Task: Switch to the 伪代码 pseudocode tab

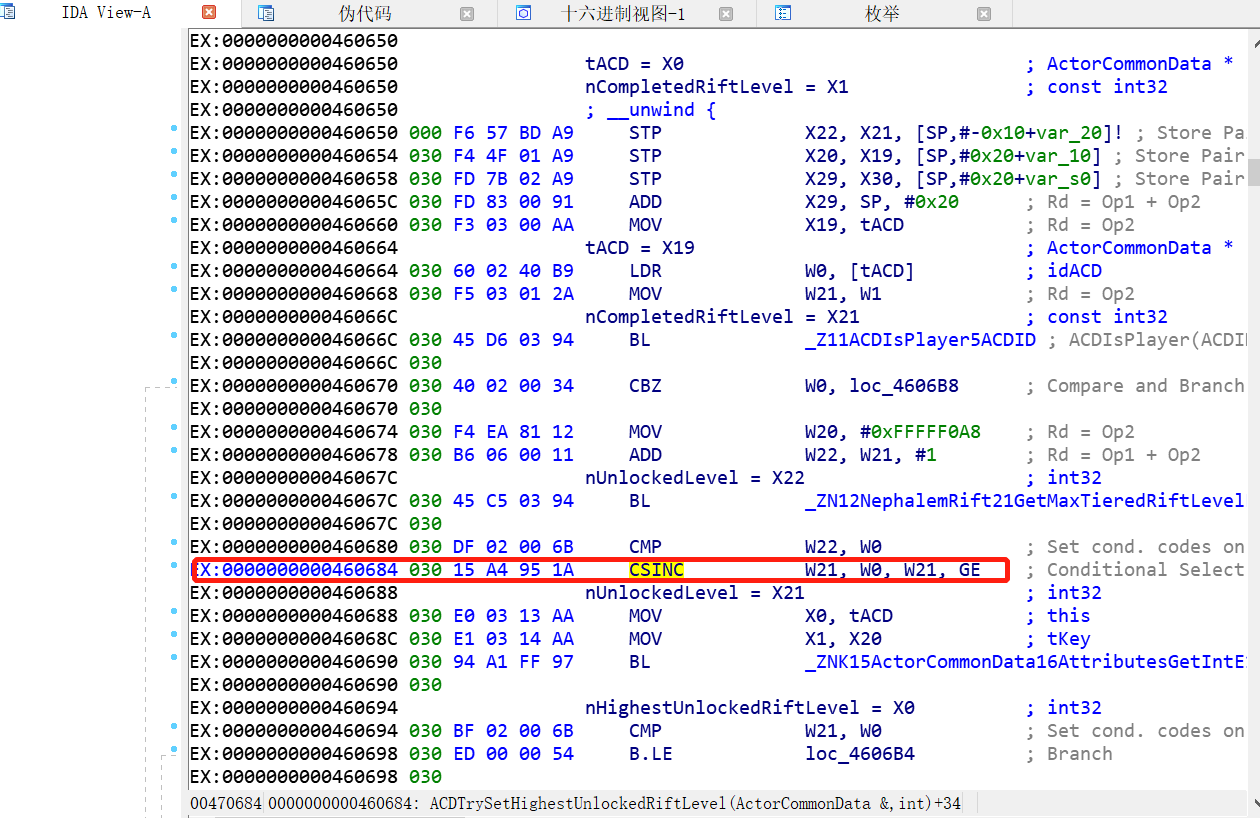Action: [x=365, y=13]
